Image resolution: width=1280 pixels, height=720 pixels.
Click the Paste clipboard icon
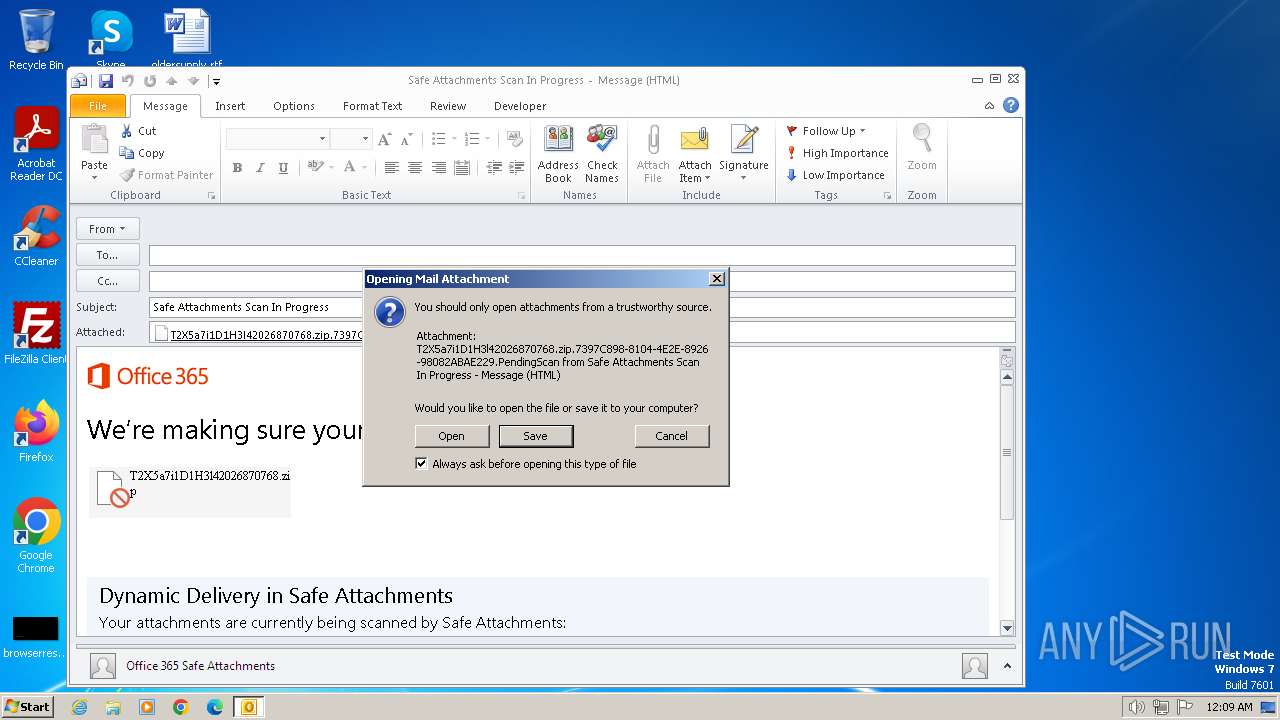[94, 141]
